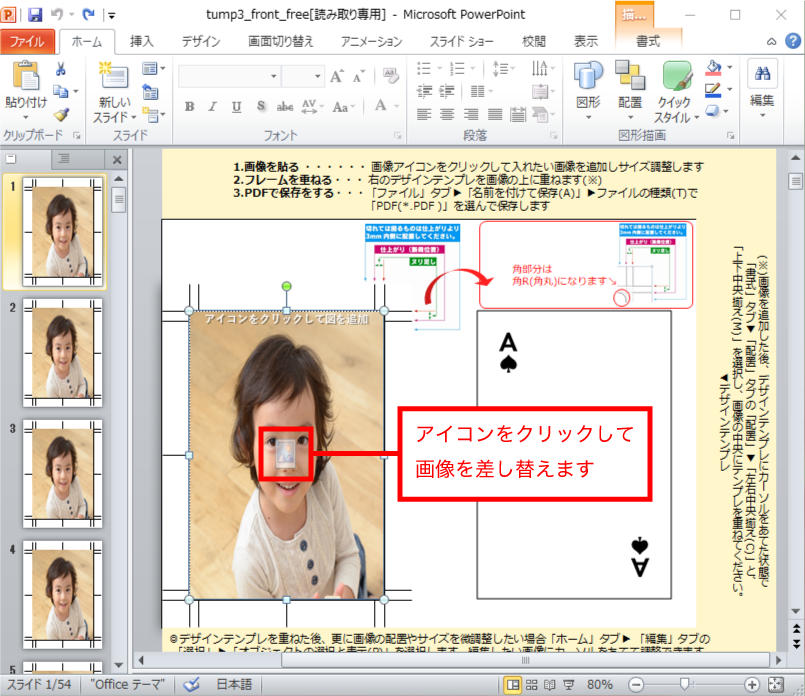The width and height of the screenshot is (805, 696).
Task: Click the Paste (貼り付け) clipboard icon
Action: tap(25, 78)
